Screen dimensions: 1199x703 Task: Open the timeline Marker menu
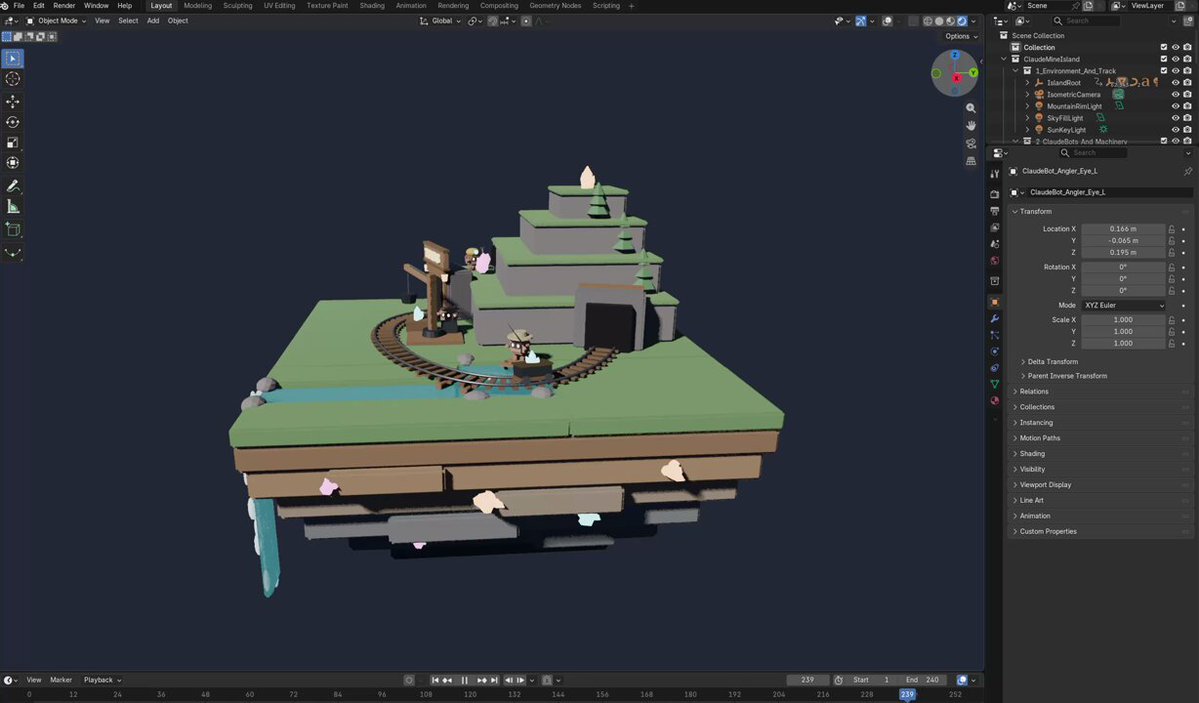click(x=61, y=680)
